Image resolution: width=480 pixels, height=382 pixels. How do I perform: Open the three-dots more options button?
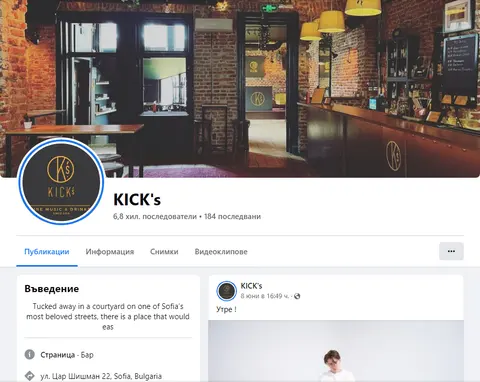click(x=451, y=251)
